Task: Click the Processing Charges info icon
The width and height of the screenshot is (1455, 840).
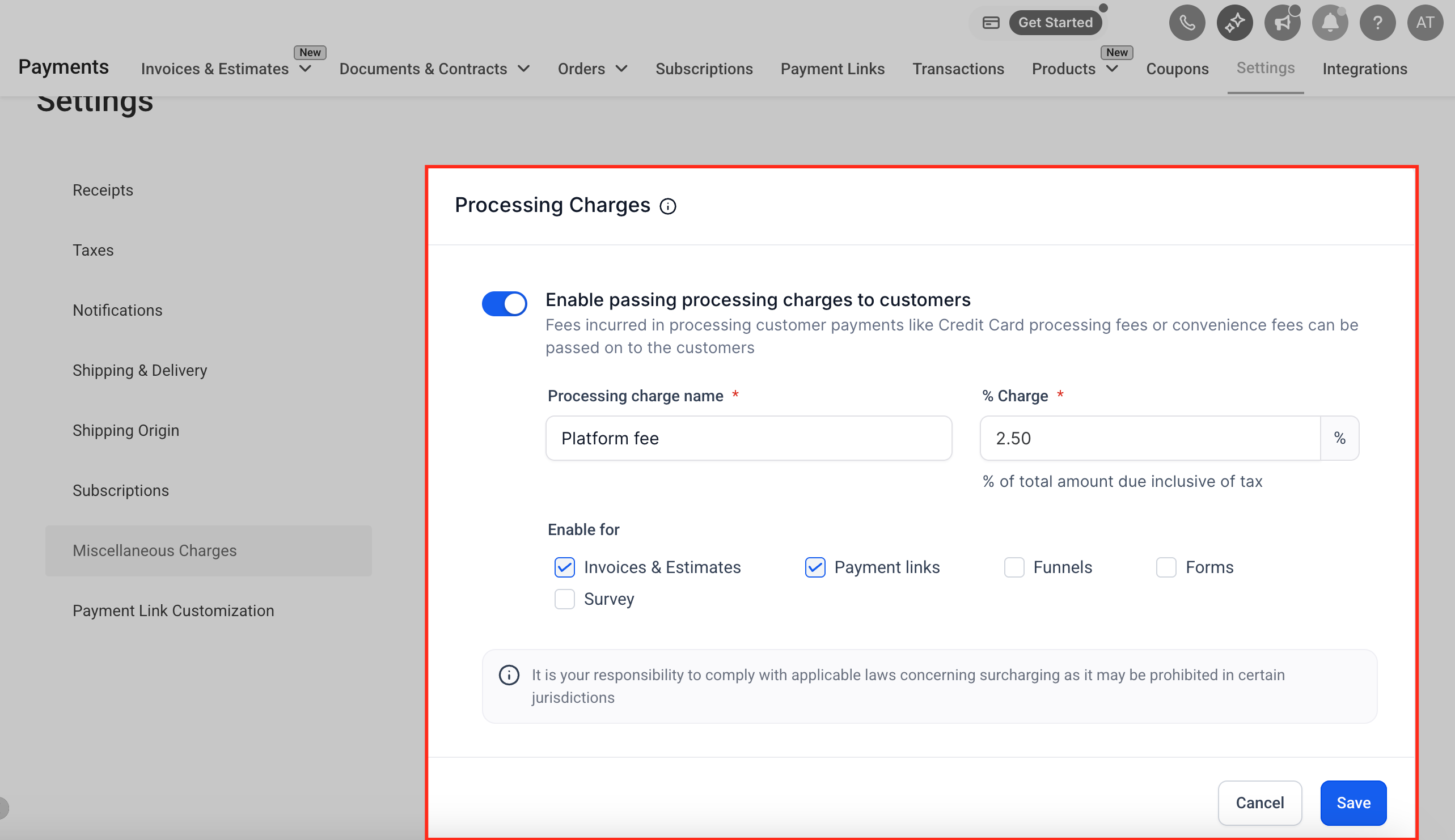Action: (x=668, y=206)
